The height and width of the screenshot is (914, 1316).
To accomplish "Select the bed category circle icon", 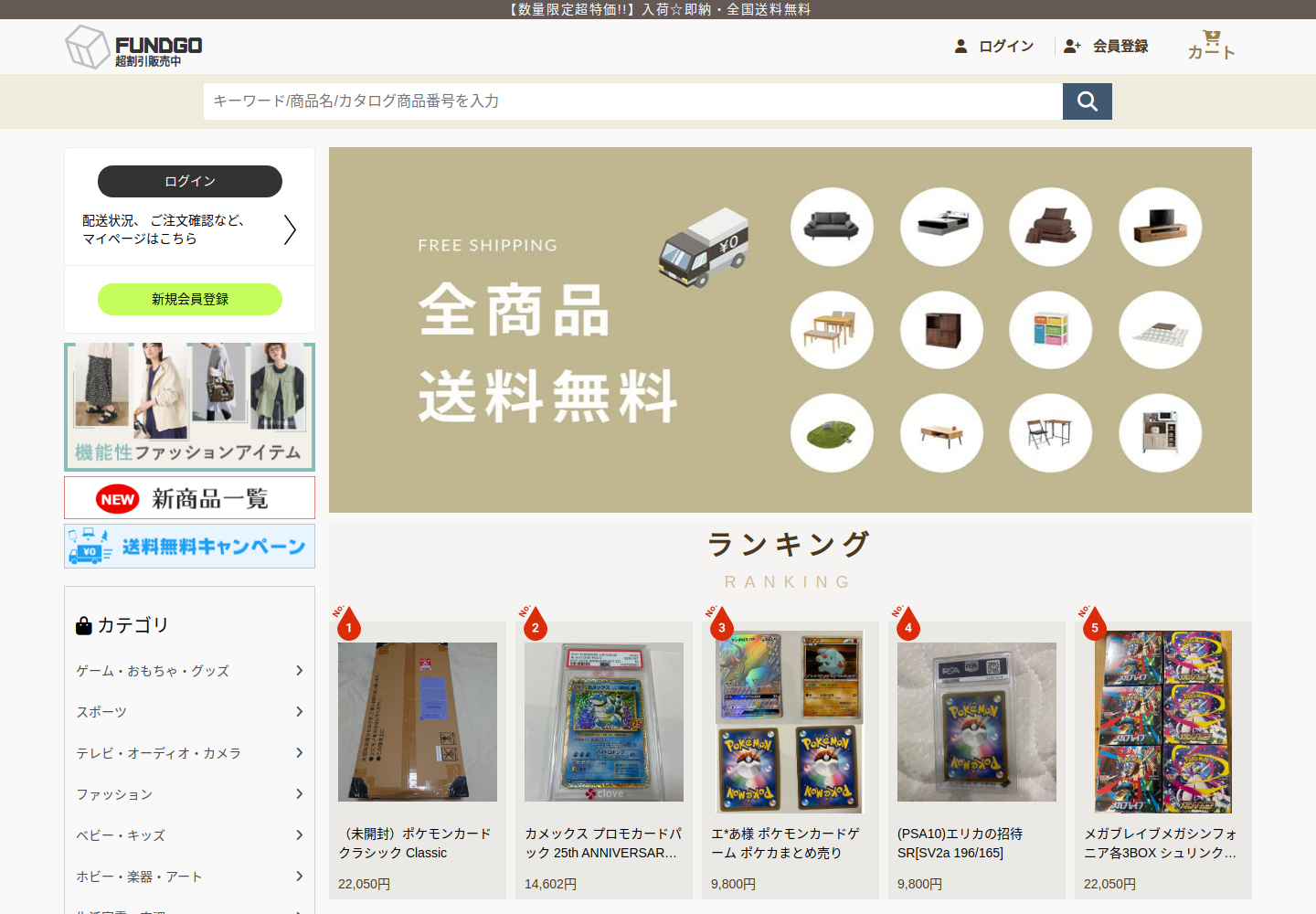I will pos(941,227).
